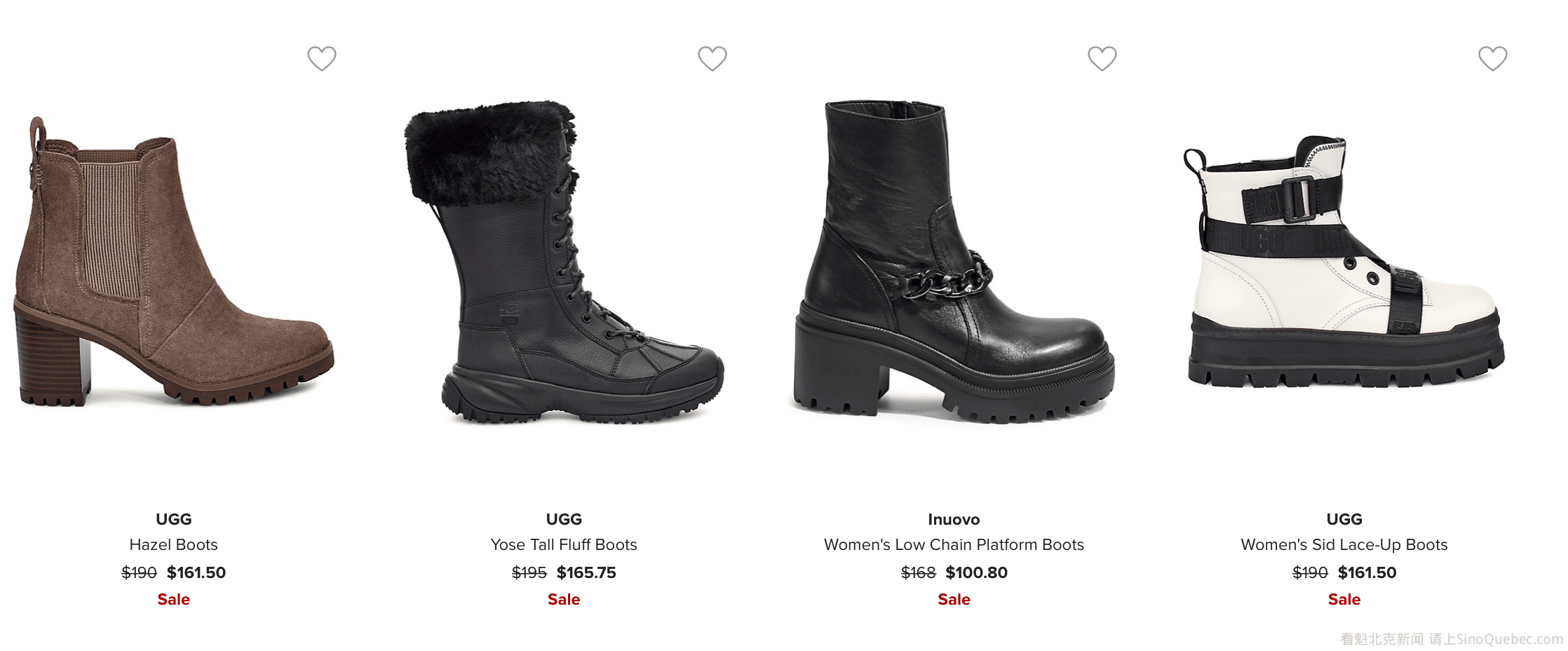This screenshot has width=1568, height=651.
Task: Click the Yose Tall Fluff Boots title
Action: click(x=564, y=544)
